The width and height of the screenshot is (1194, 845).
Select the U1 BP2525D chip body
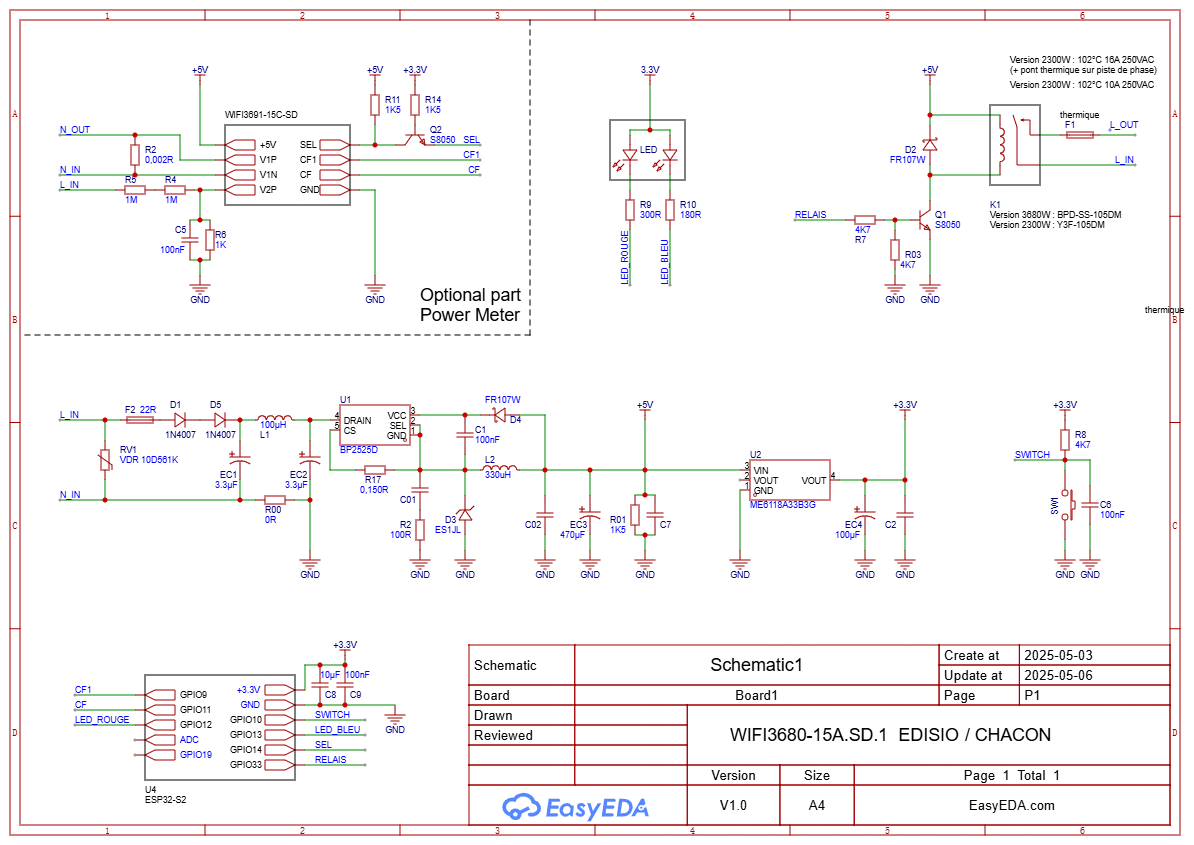(x=375, y=426)
